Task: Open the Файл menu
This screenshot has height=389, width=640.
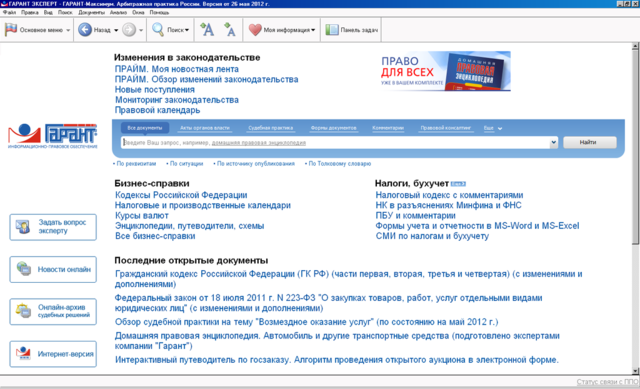Action: pyautogui.click(x=9, y=12)
